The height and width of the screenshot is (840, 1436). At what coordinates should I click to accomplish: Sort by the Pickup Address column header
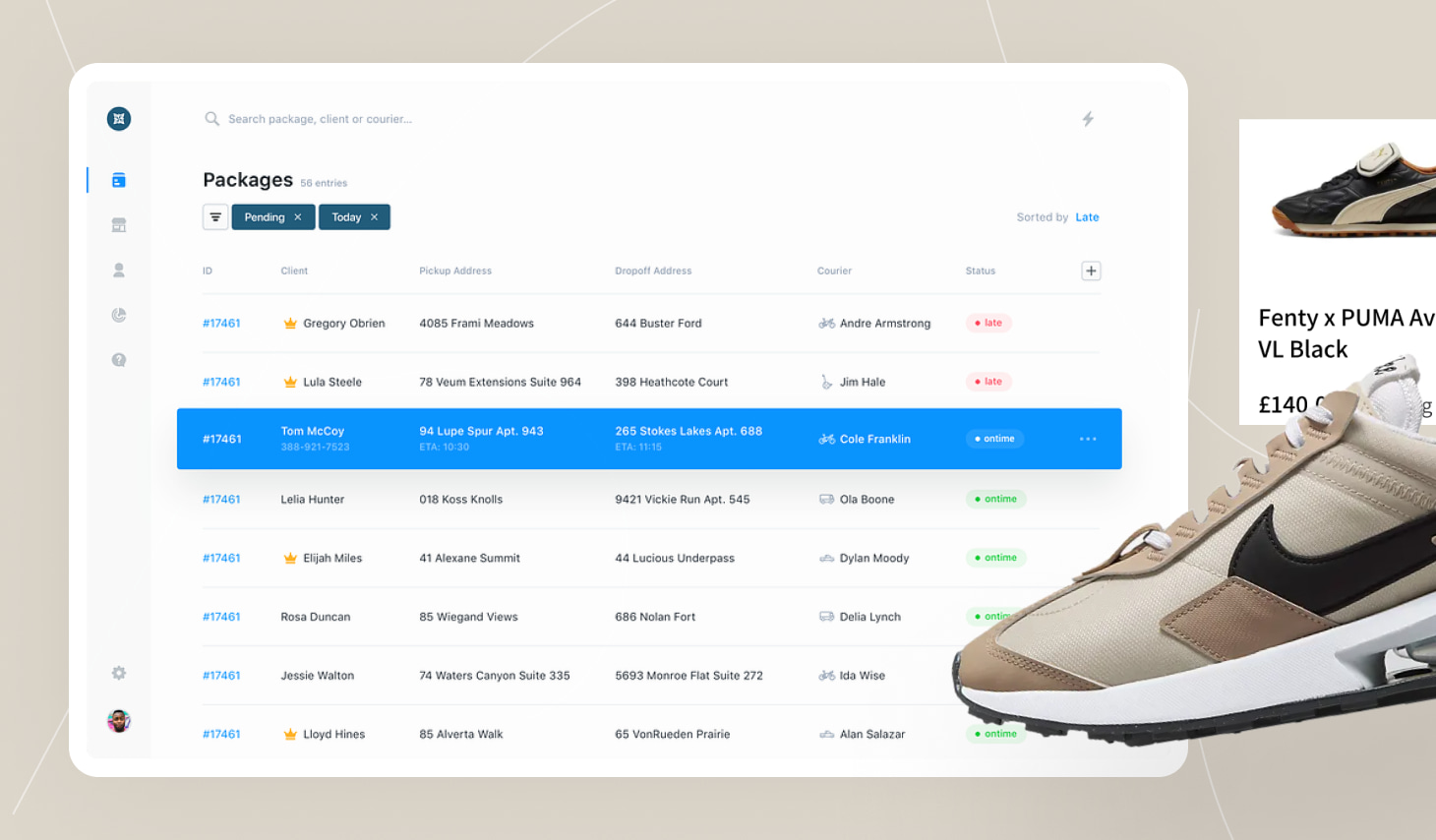[x=455, y=270]
